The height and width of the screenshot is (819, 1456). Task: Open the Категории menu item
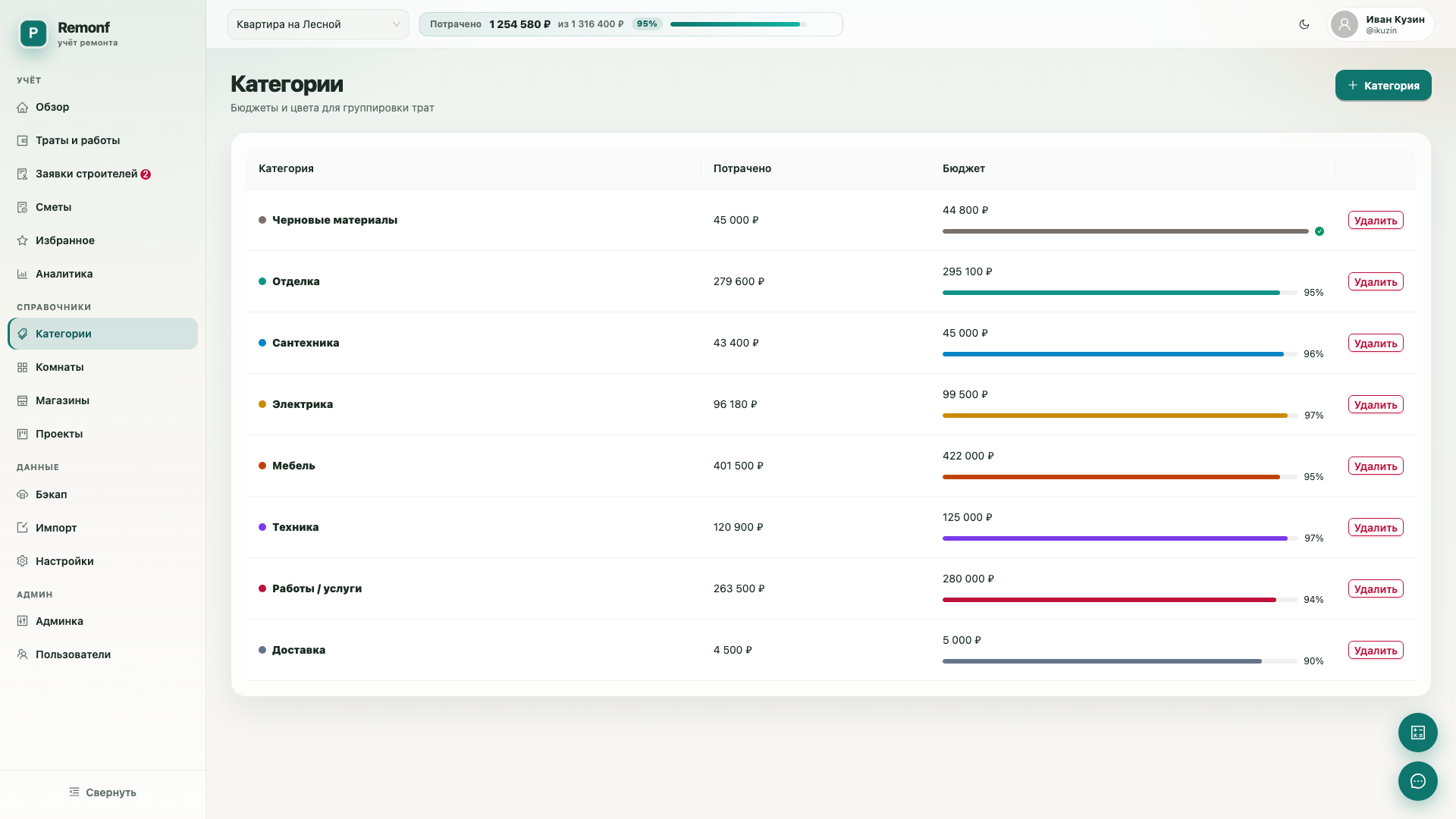(x=103, y=334)
